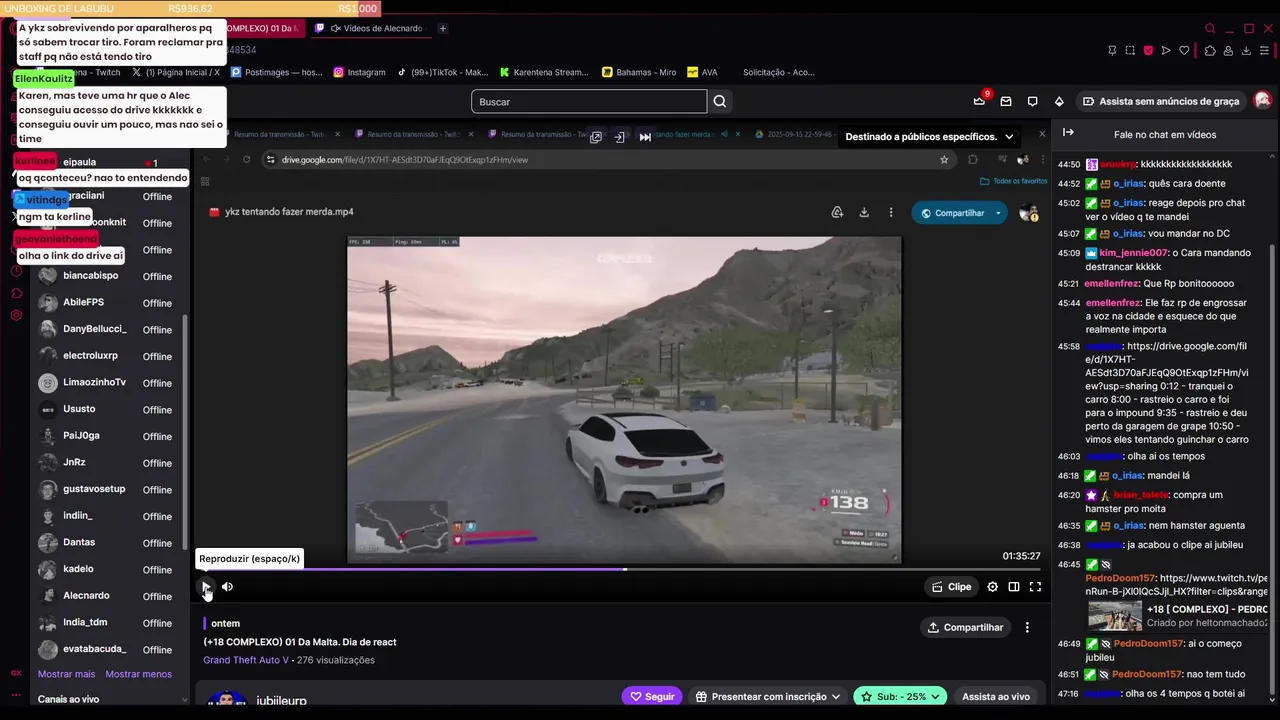Open the DanyBellucci_ channel in sidebar
Image resolution: width=1280 pixels, height=720 pixels.
(x=109, y=329)
